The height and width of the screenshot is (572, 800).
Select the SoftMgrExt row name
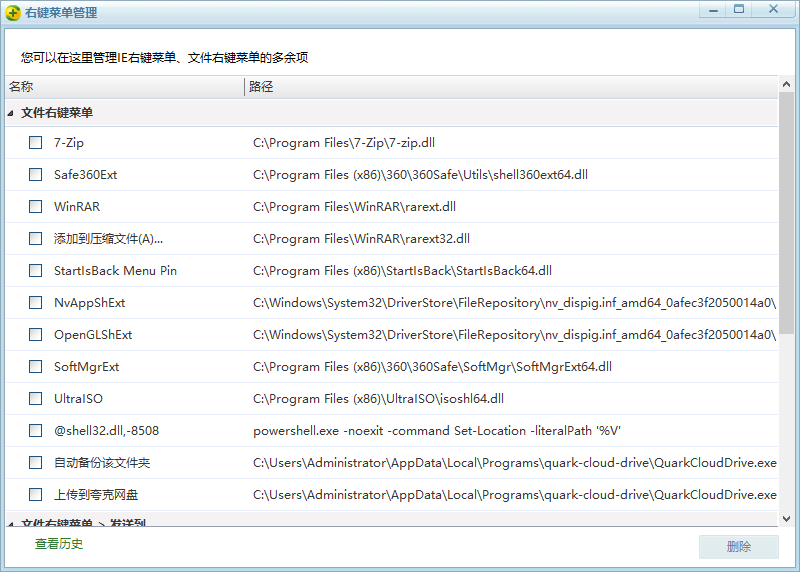tap(87, 367)
